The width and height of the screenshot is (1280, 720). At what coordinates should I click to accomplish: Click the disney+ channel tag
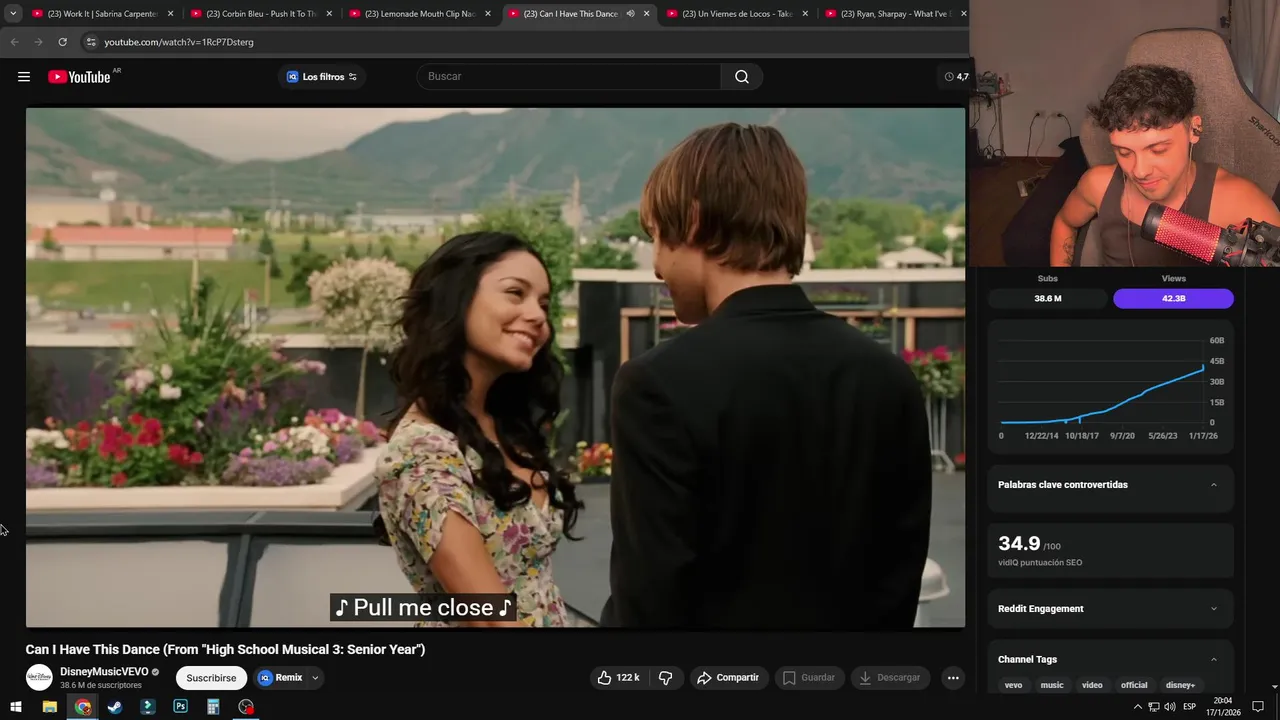(1180, 685)
